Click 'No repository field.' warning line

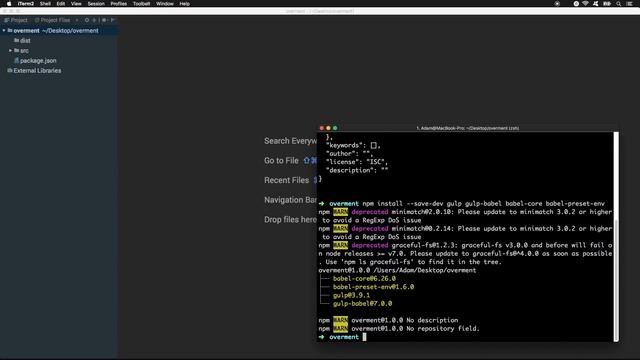click(399, 329)
